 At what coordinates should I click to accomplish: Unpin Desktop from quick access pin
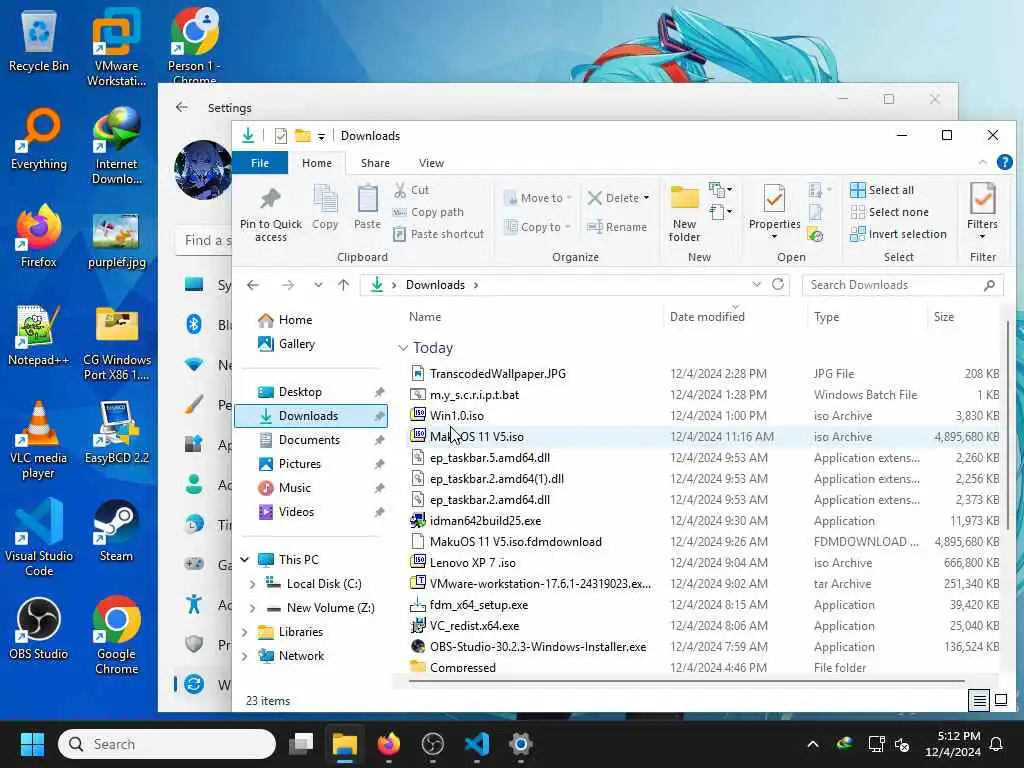point(379,392)
